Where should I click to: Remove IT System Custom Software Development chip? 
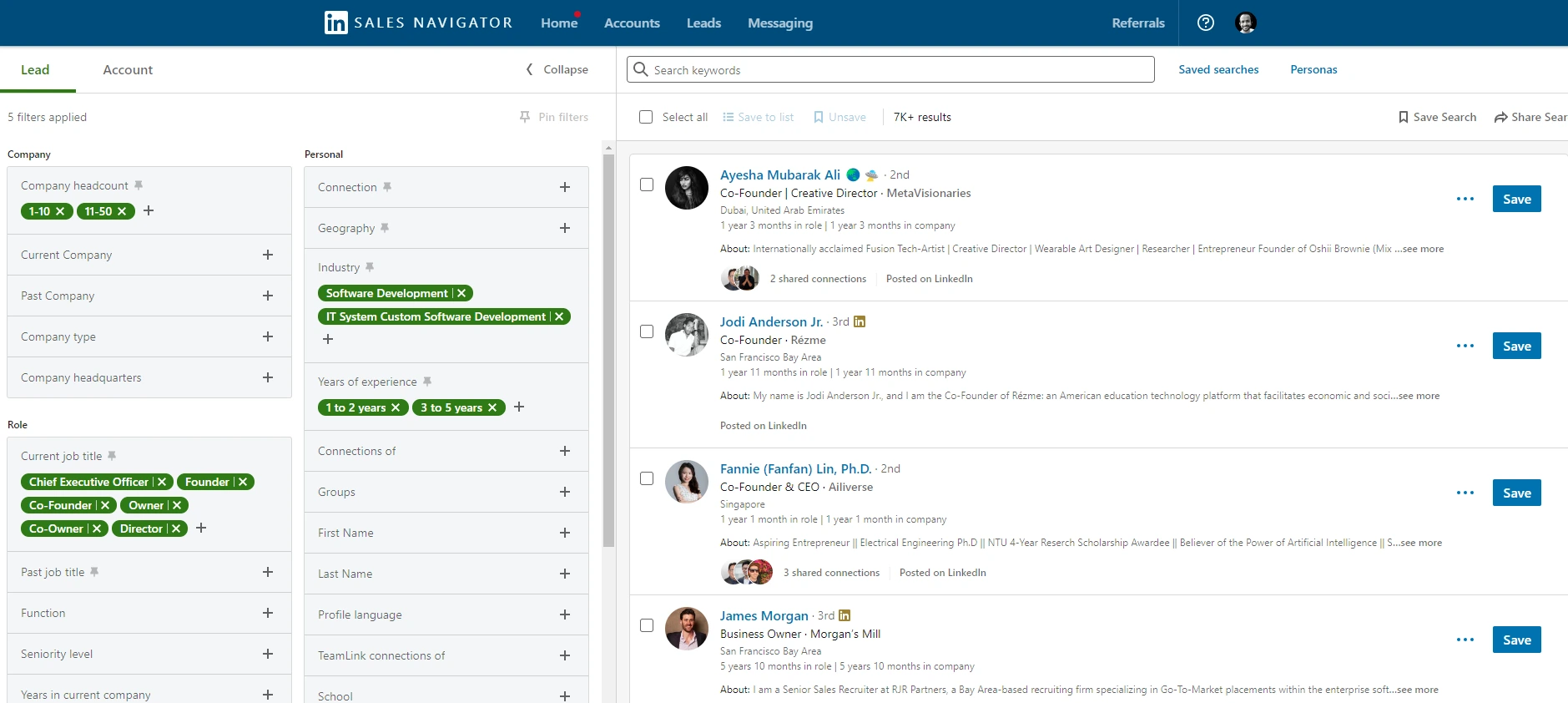pyautogui.click(x=559, y=316)
